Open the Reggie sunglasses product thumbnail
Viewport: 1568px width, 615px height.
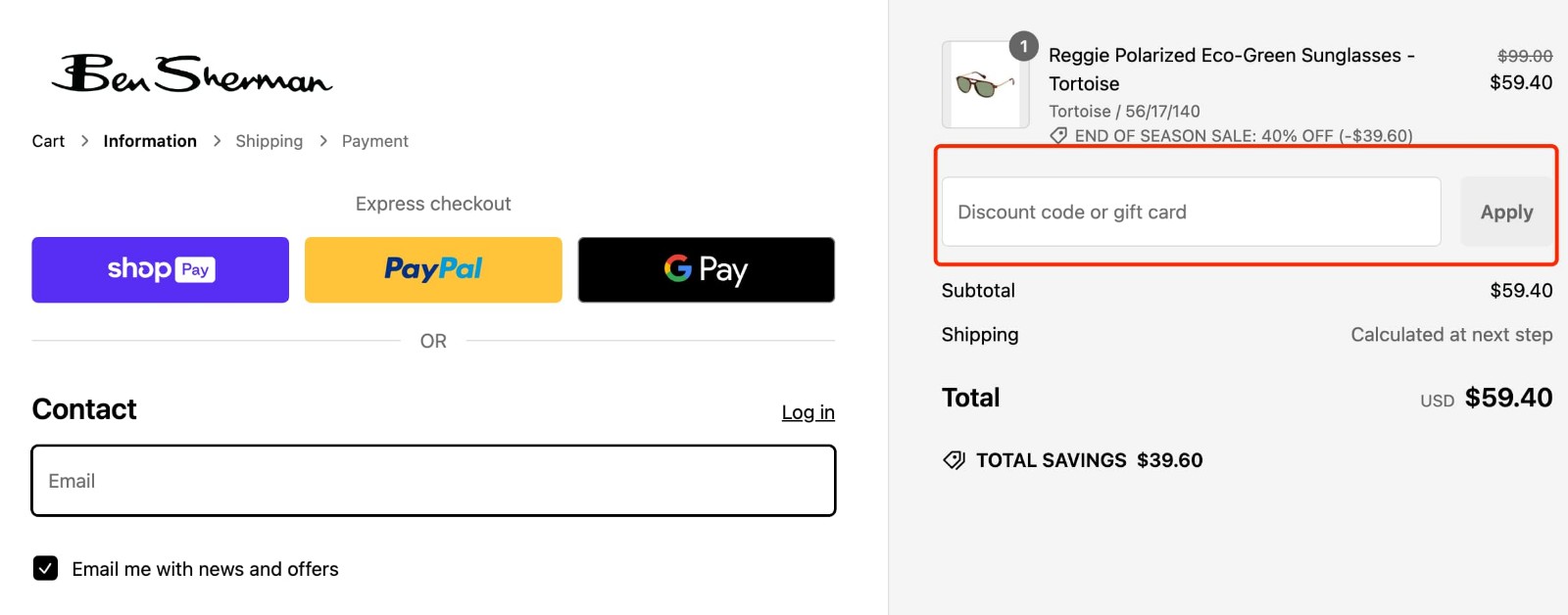coord(983,85)
